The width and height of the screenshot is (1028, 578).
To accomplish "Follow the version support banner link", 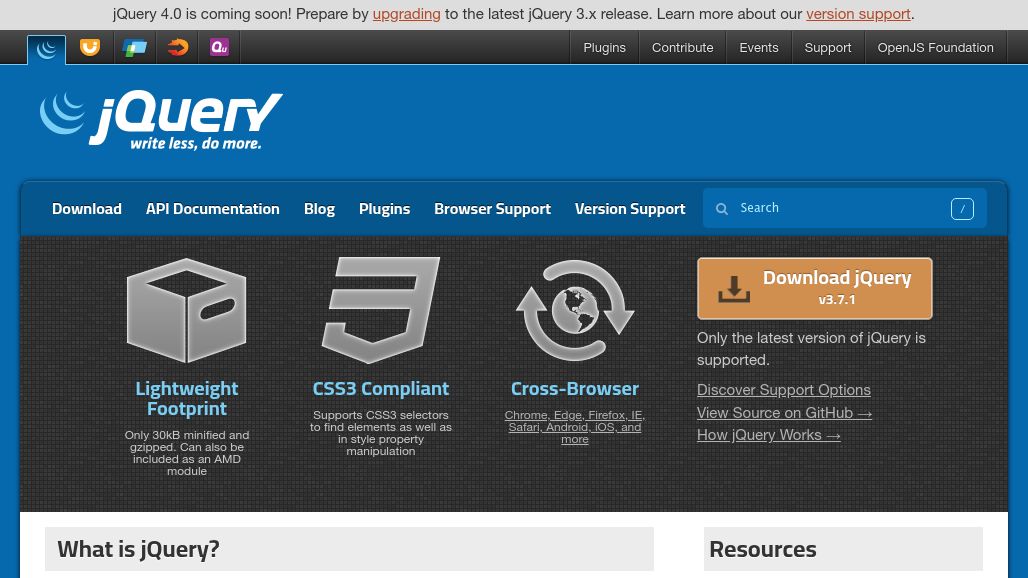I will pos(858,14).
